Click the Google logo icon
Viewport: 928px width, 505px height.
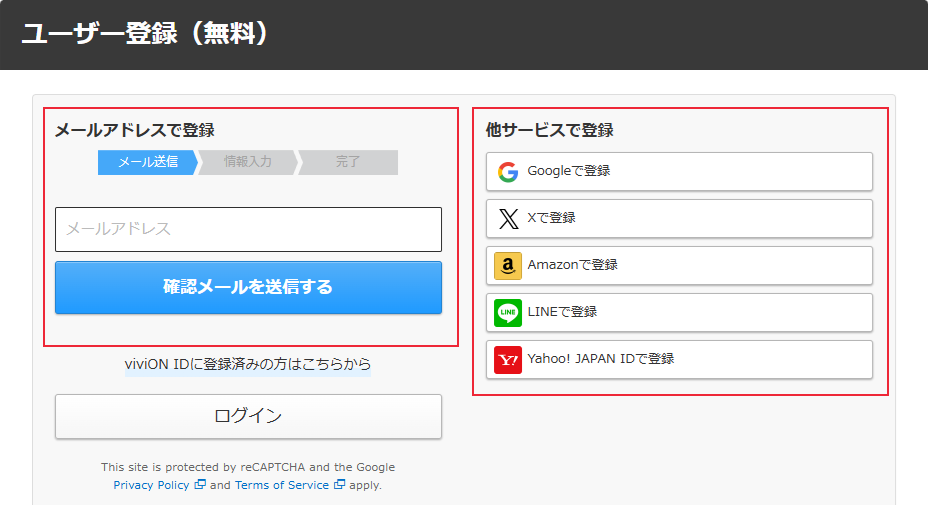click(508, 171)
